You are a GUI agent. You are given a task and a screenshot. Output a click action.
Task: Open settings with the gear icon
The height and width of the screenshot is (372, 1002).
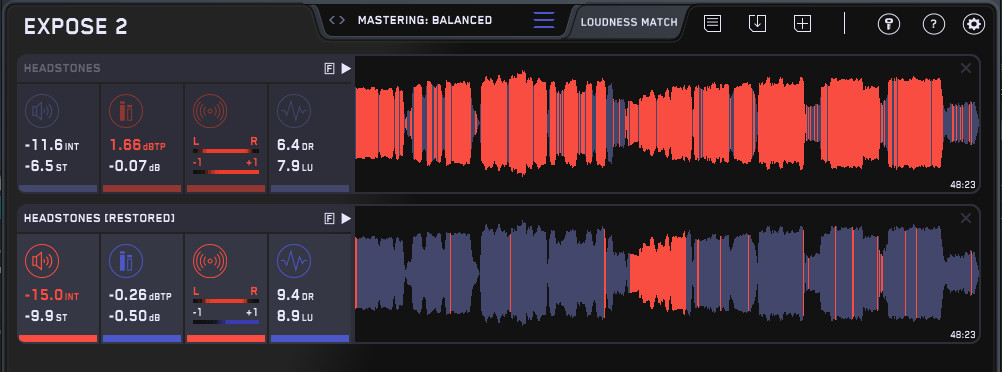974,24
